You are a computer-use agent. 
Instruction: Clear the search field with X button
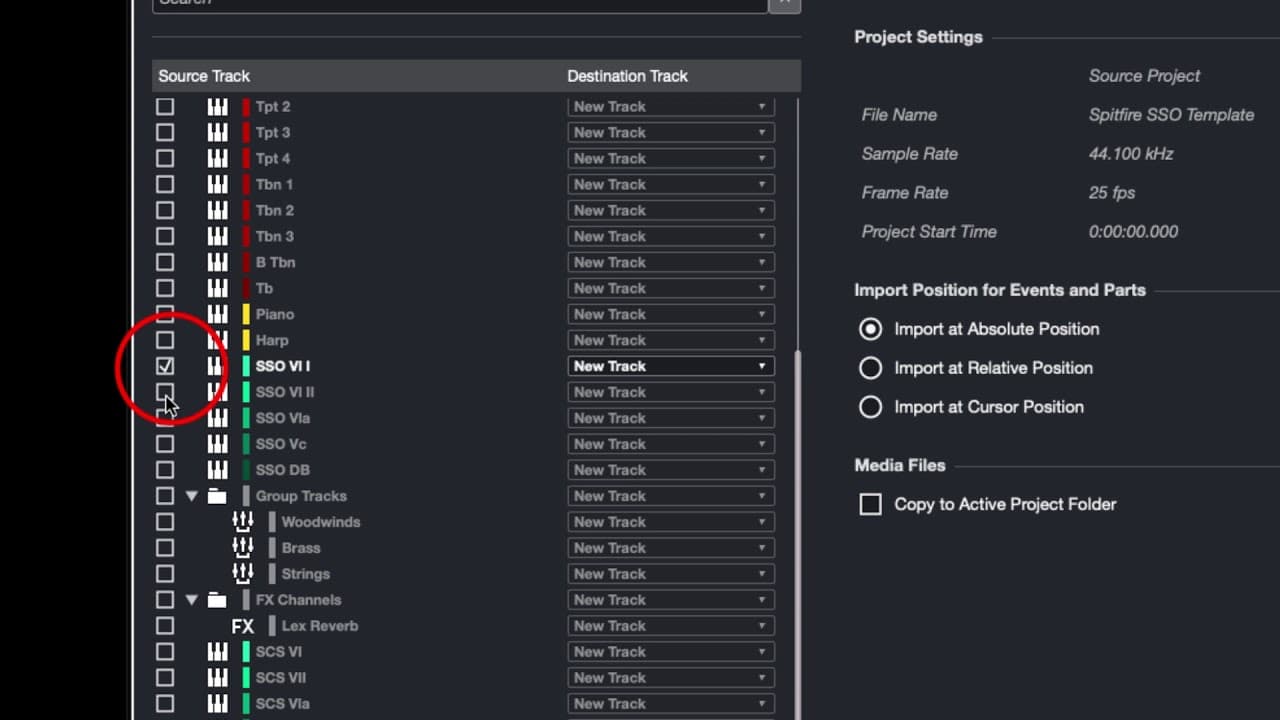coord(784,3)
